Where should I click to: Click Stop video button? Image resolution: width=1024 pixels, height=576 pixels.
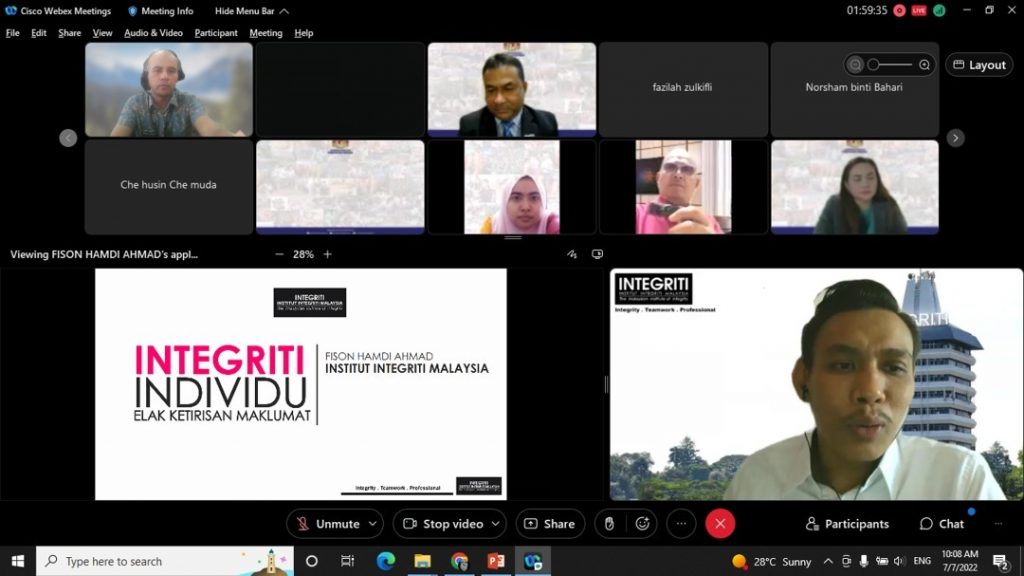click(444, 524)
